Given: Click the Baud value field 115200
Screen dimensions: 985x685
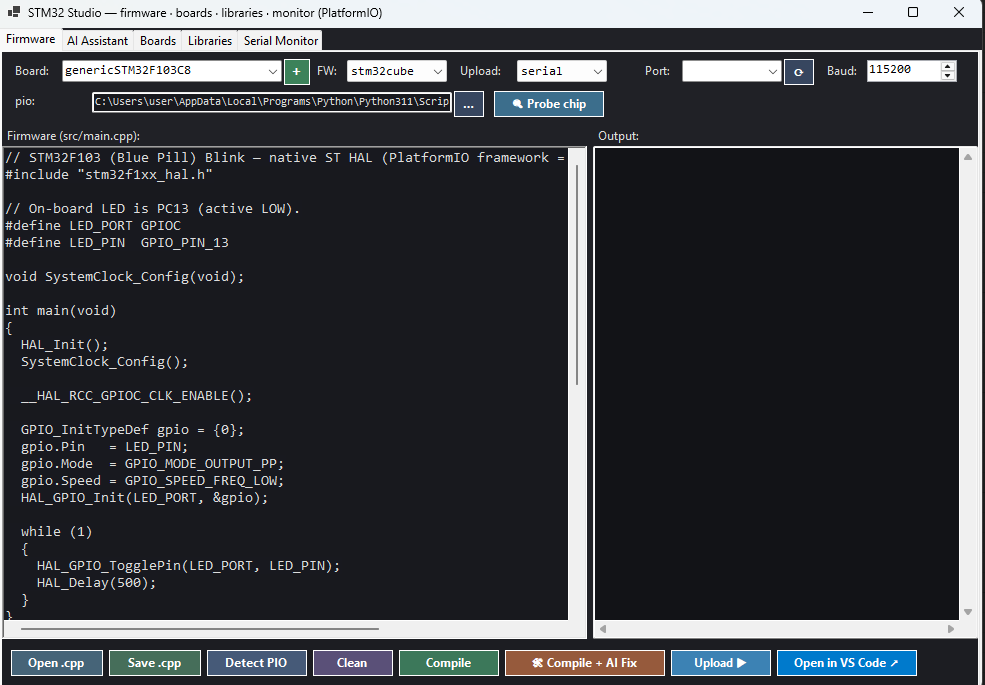Looking at the screenshot, I should tap(903, 70).
